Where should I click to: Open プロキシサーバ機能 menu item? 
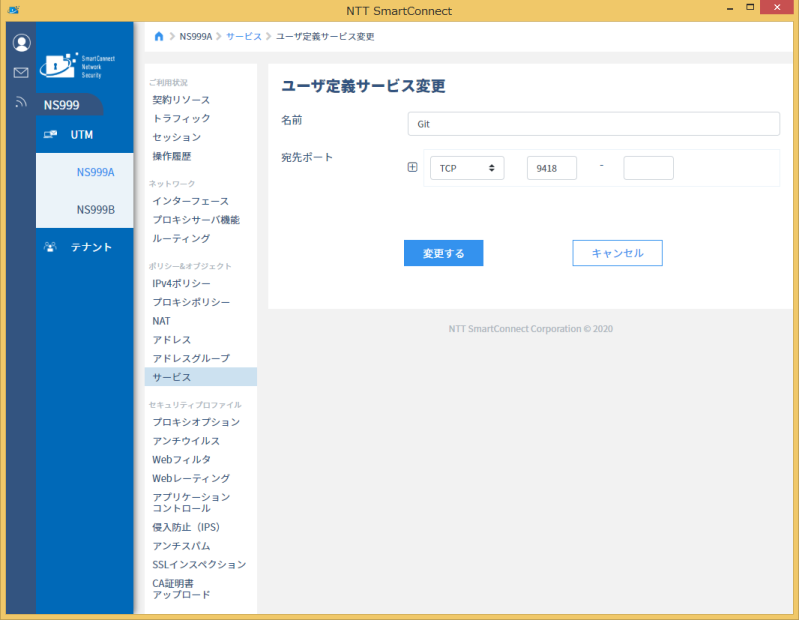click(196, 220)
